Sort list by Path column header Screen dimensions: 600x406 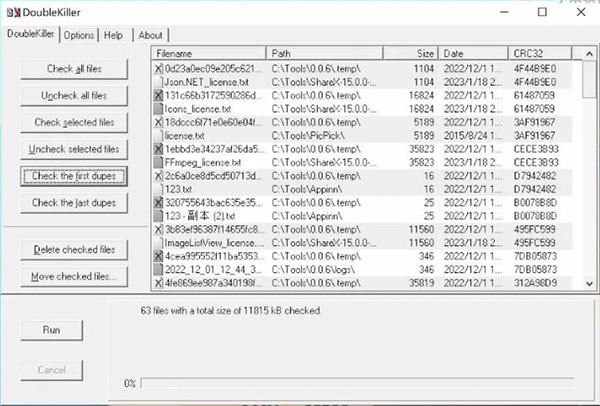(x=324, y=54)
